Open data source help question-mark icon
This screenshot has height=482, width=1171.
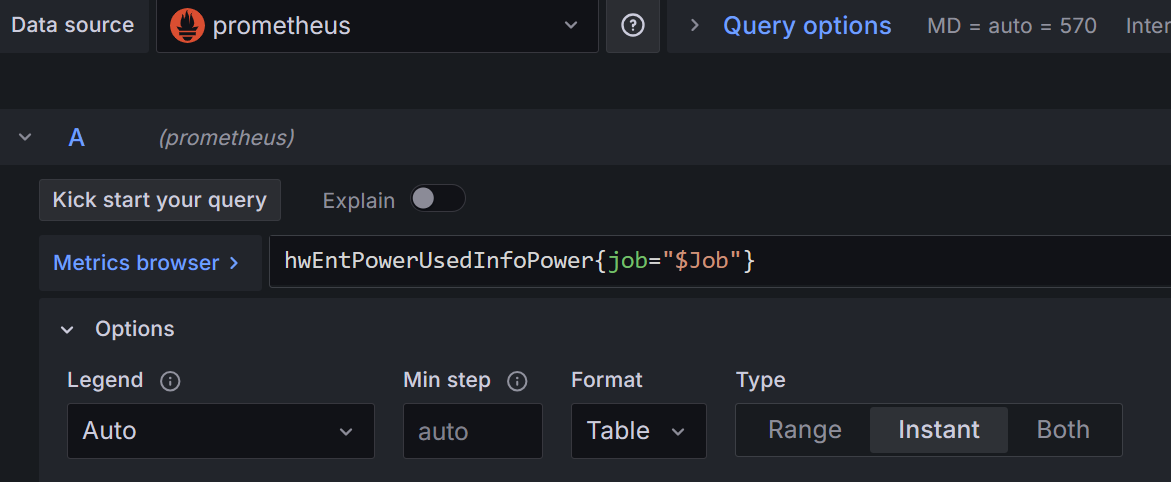coord(633,26)
